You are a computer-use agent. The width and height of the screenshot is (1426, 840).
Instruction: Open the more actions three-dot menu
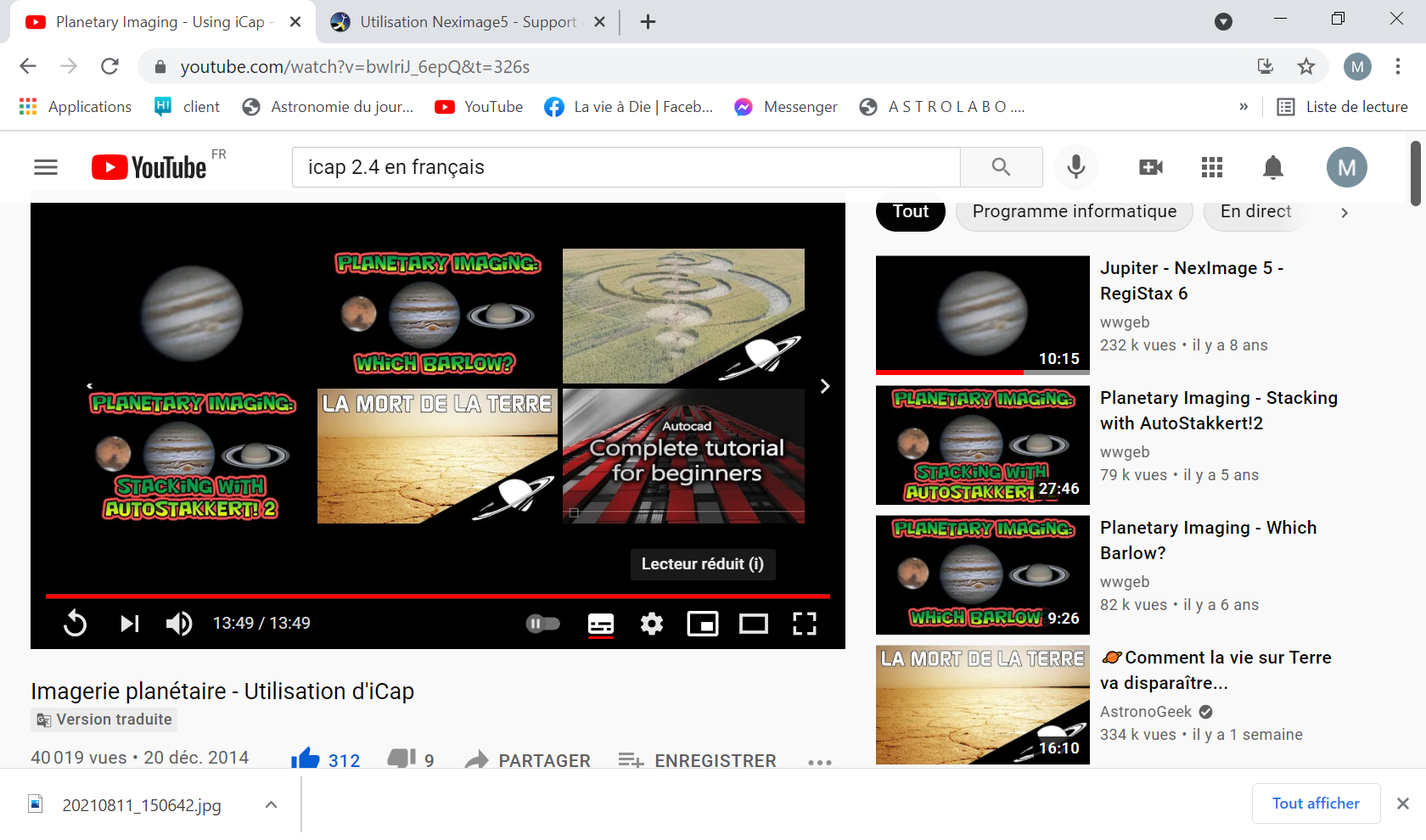point(820,762)
